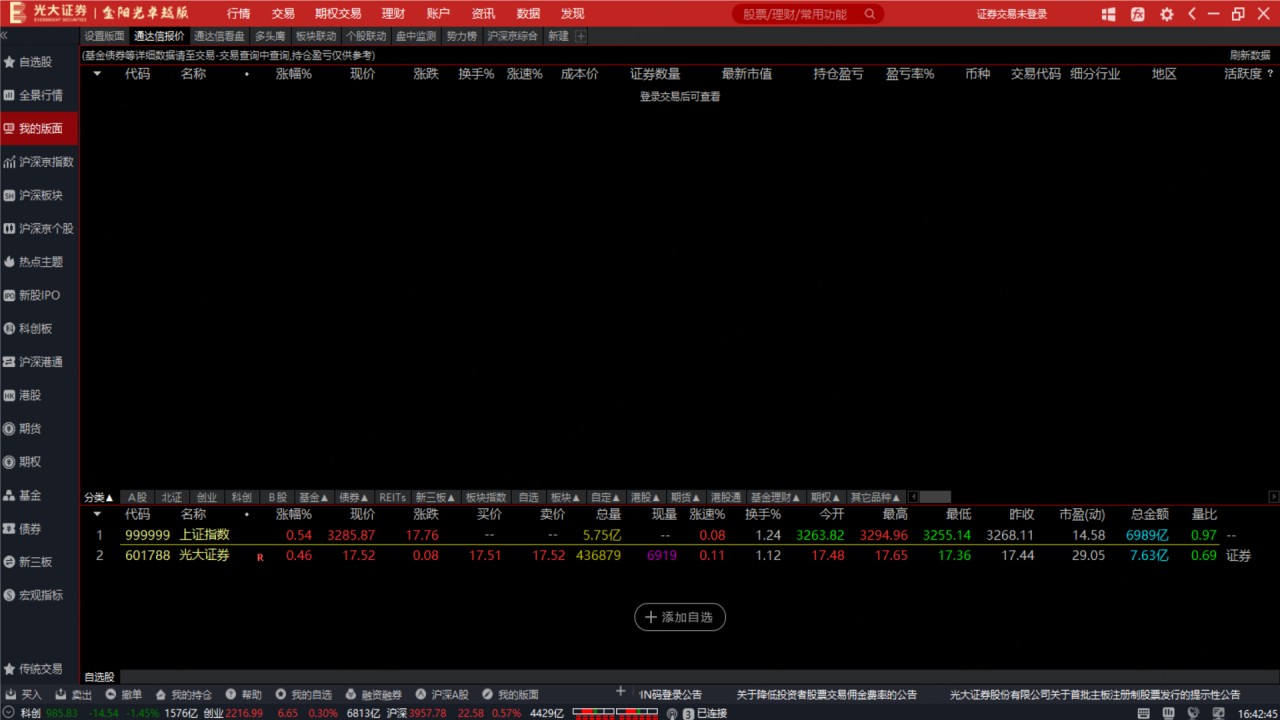Click the search magnifier icon
The width and height of the screenshot is (1280, 720).
[870, 14]
